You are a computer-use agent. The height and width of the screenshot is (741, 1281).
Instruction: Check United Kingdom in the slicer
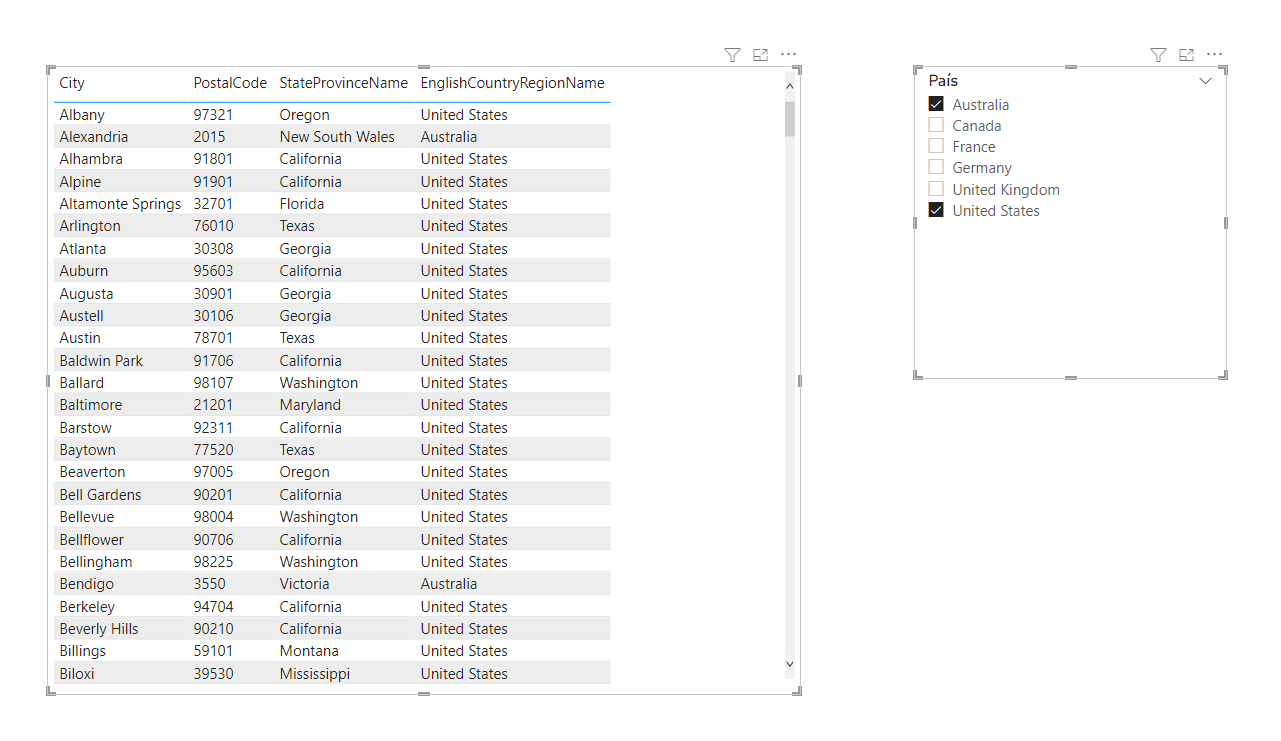click(x=935, y=189)
